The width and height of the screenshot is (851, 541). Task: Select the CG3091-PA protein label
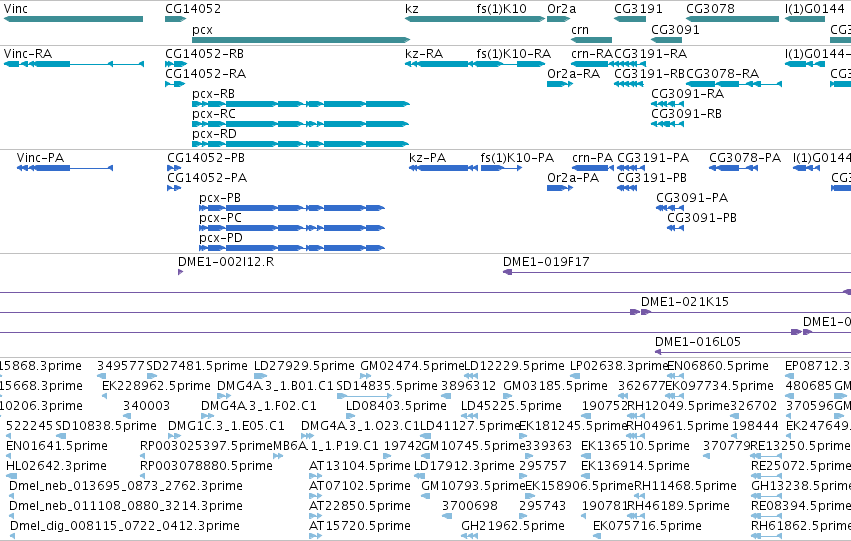692,198
